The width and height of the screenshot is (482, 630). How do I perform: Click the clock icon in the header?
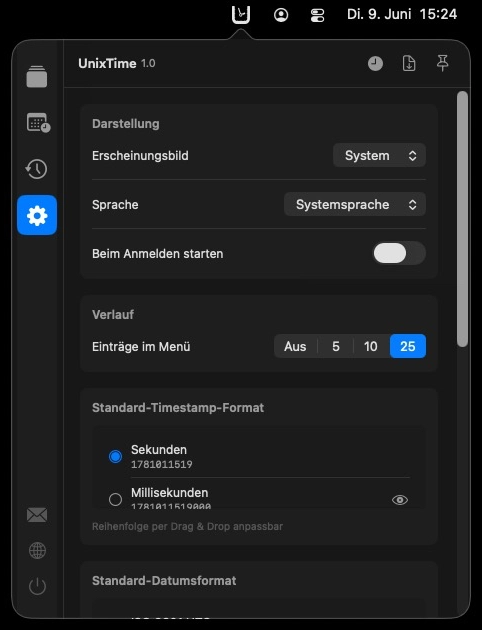coord(375,63)
